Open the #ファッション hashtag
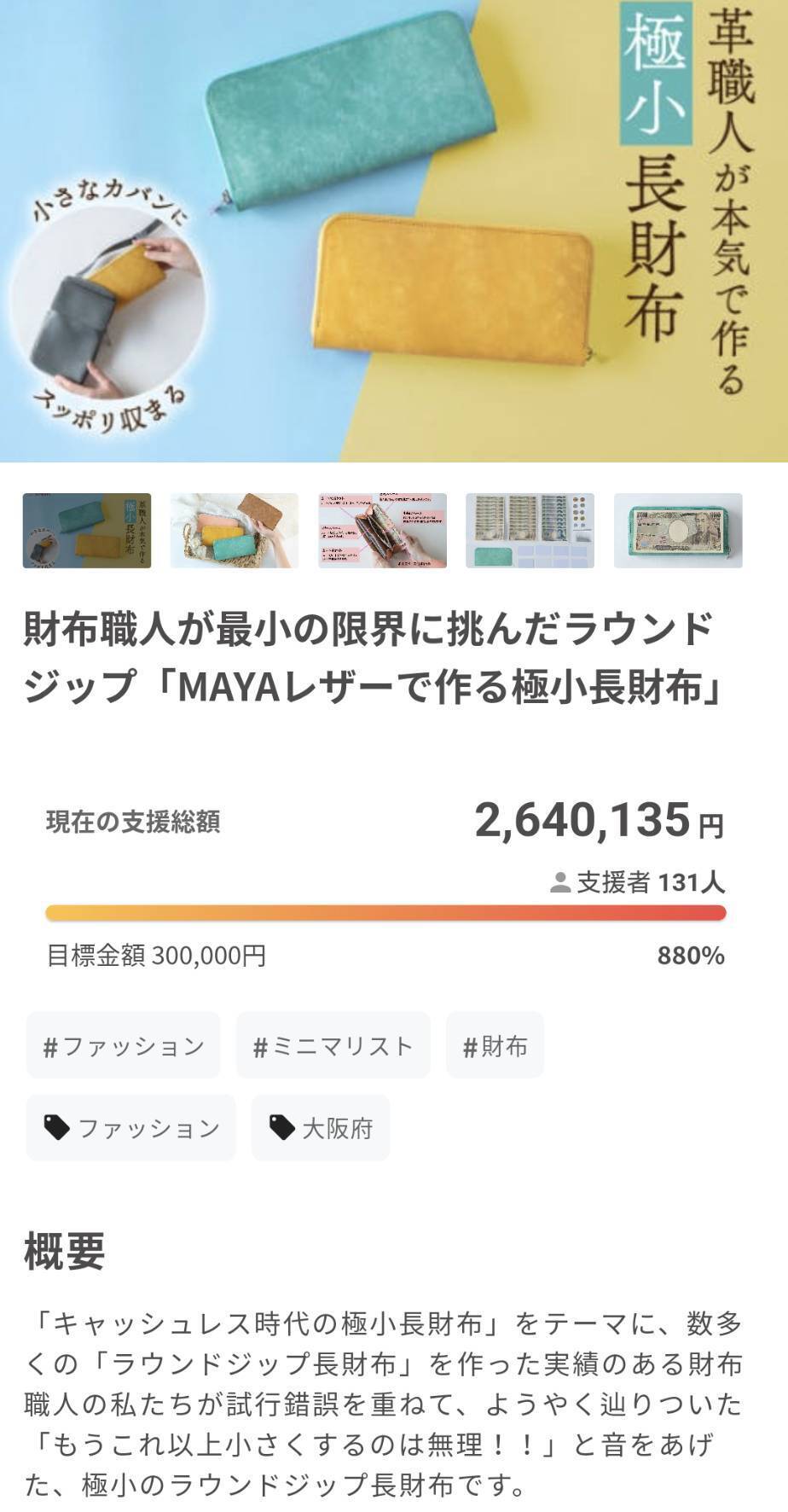788x1512 pixels. coord(124,1046)
